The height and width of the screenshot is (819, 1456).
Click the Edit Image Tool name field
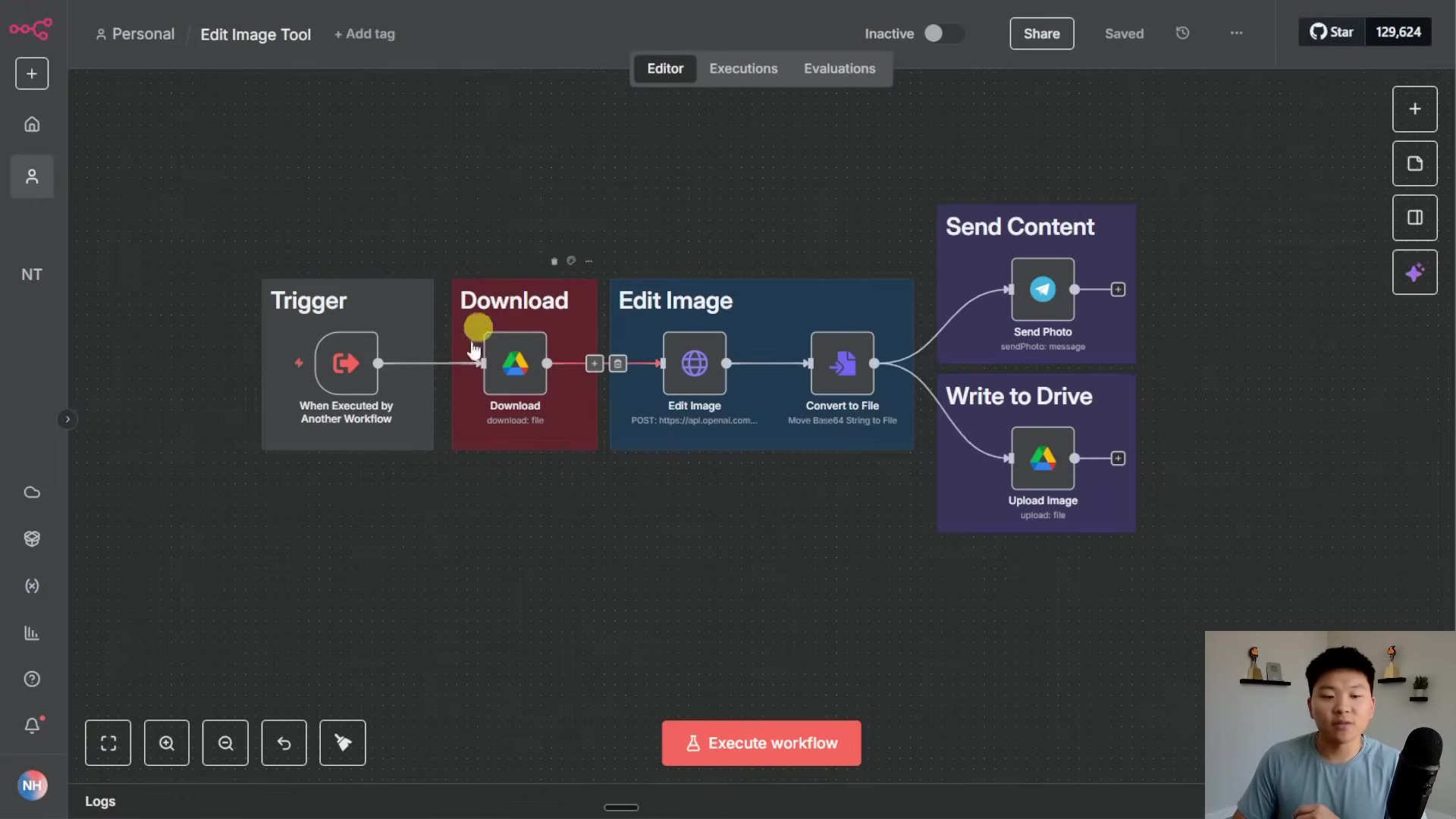[256, 35]
